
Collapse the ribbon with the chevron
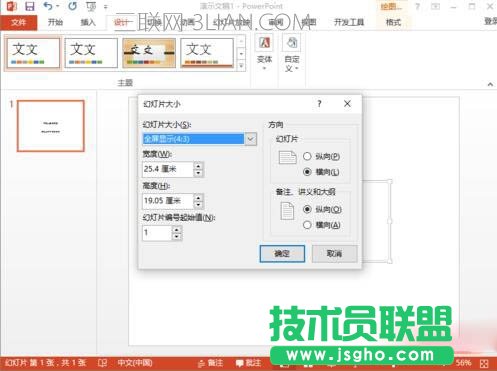tap(490, 84)
